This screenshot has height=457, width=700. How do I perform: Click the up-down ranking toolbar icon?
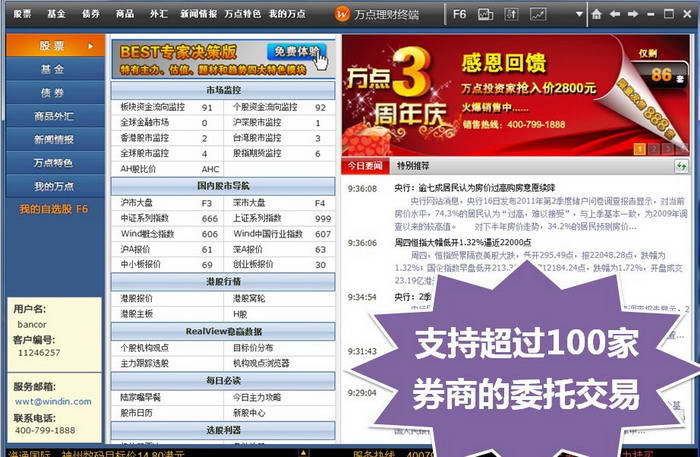click(x=512, y=15)
